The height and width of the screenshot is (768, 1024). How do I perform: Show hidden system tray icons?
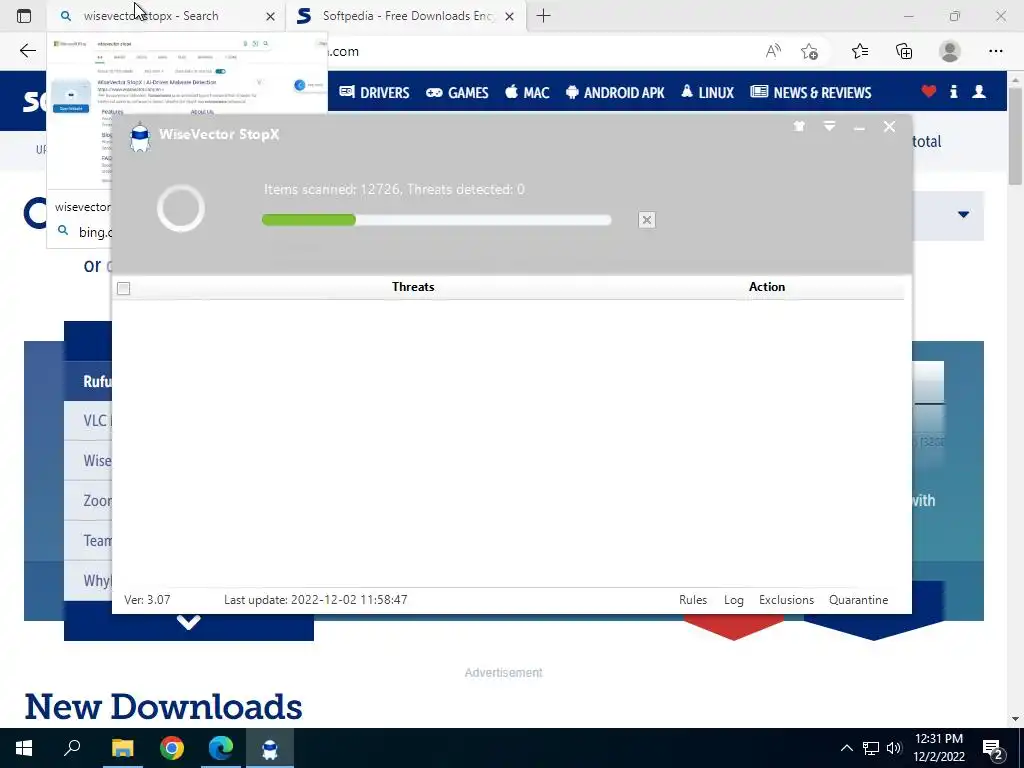846,748
